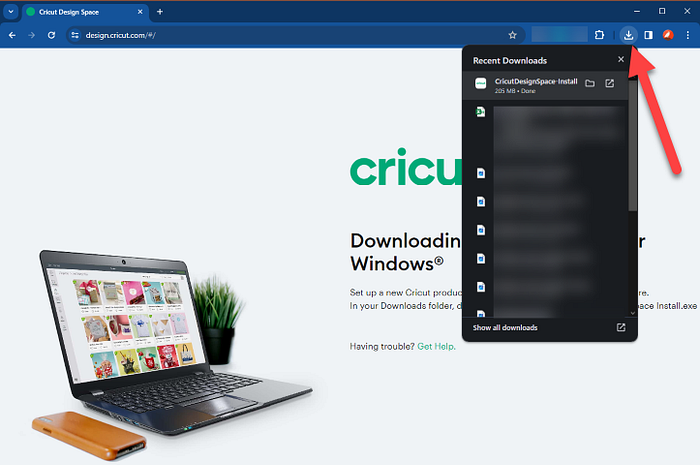Open the Extensions puzzle icon
Screen dimensions: 700x465
[599, 35]
